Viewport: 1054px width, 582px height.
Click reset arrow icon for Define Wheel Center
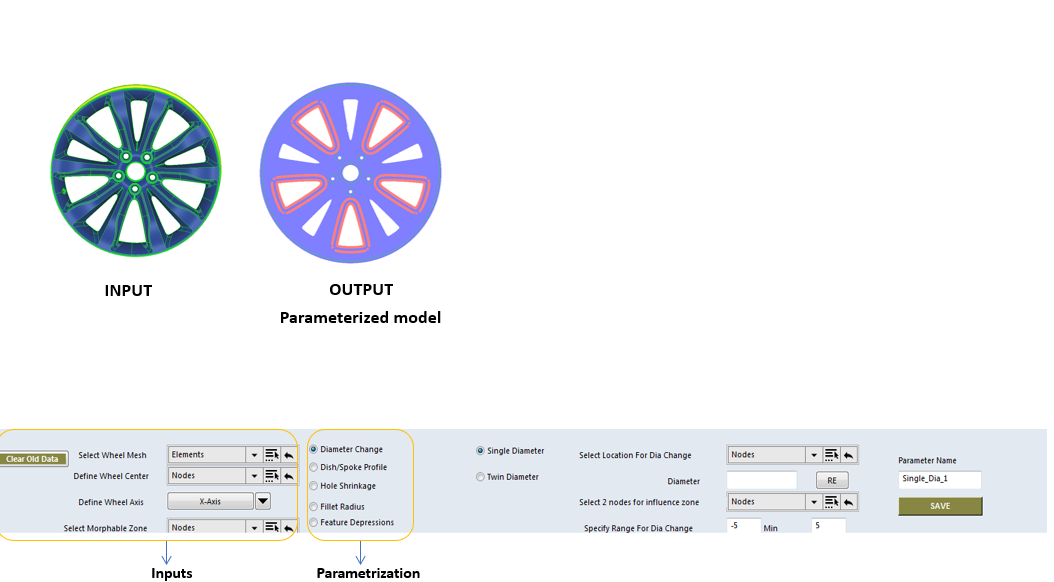[x=288, y=476]
